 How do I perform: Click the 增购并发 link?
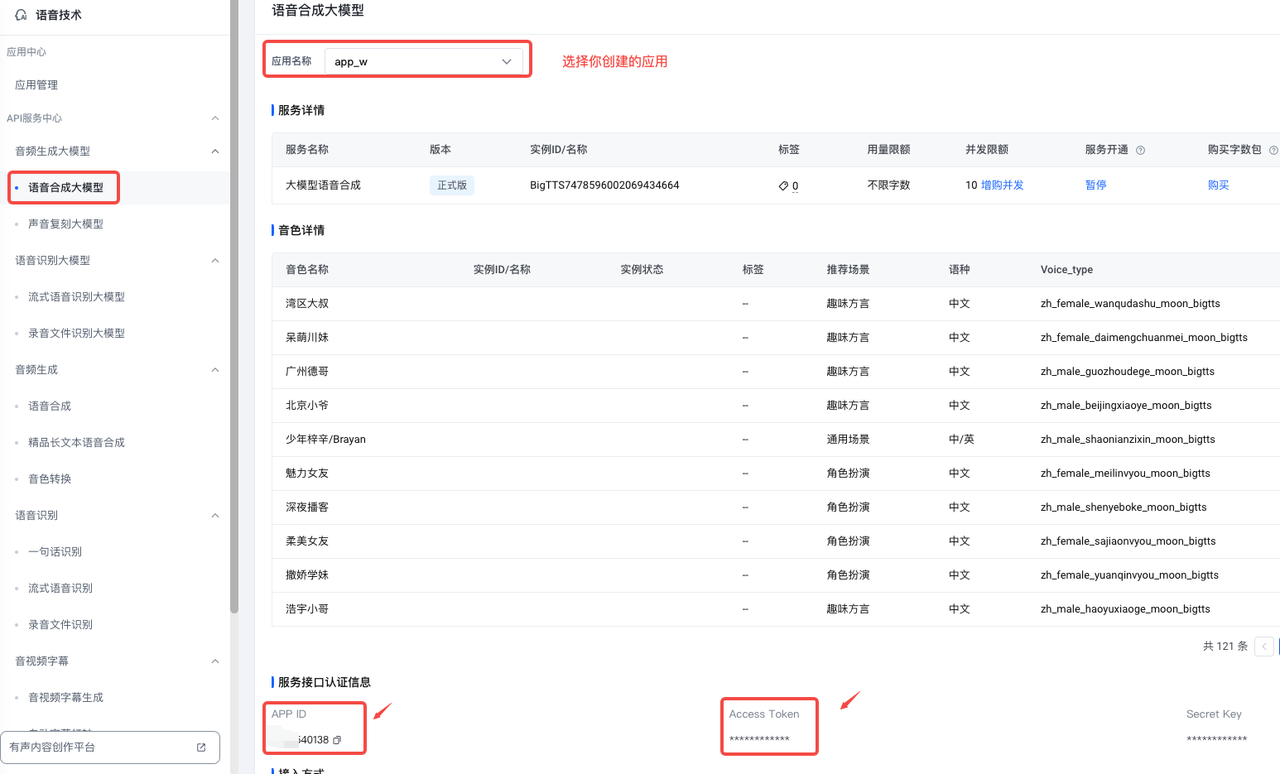pyautogui.click(x=1002, y=185)
